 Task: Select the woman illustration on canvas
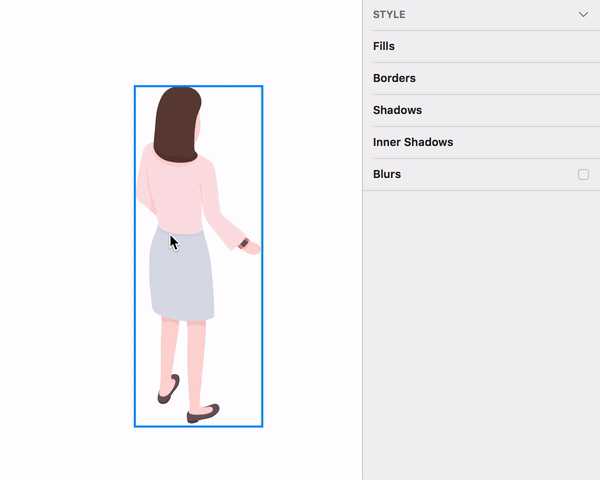pos(198,256)
